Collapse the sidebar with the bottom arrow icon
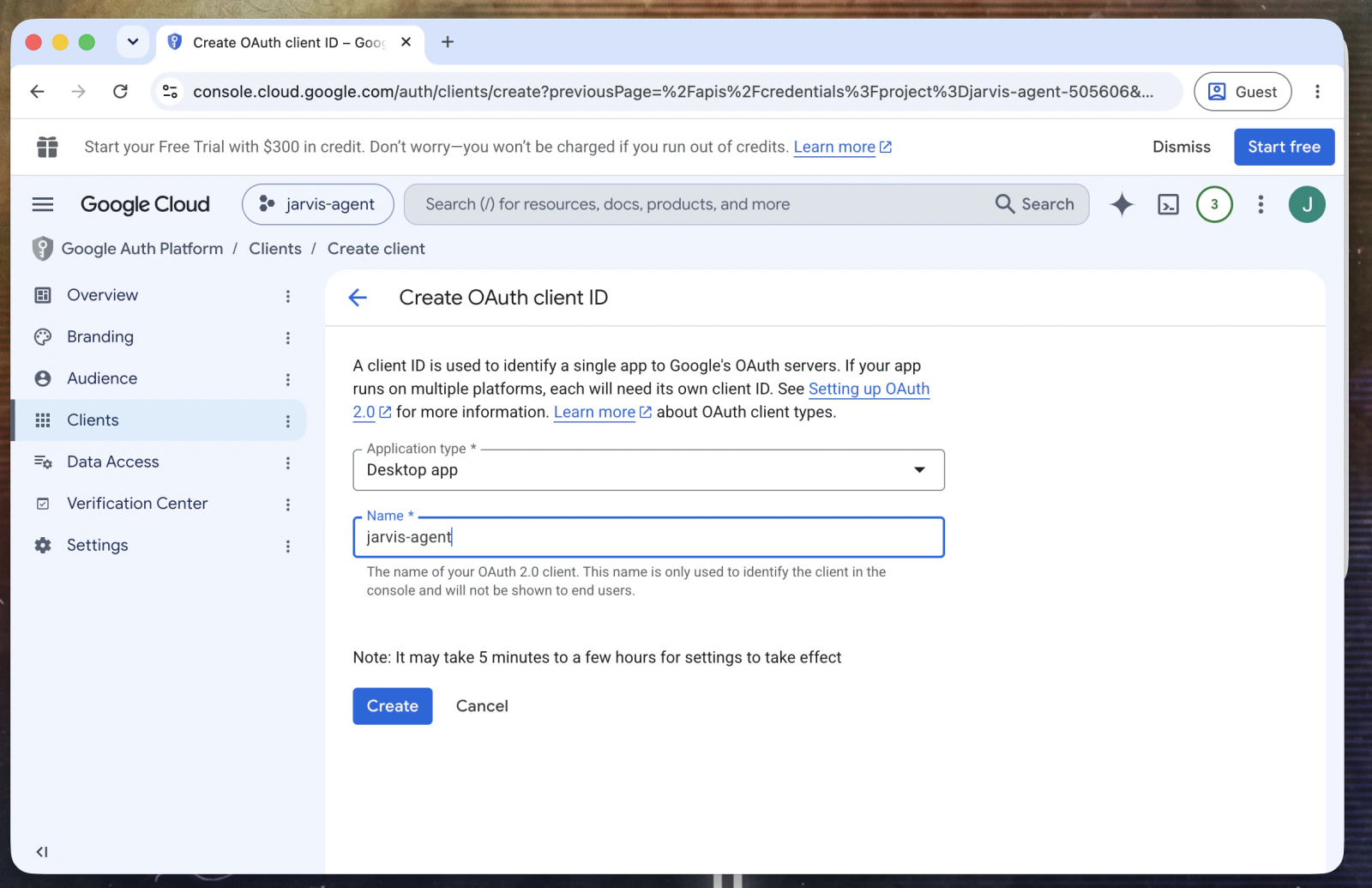 click(x=42, y=852)
